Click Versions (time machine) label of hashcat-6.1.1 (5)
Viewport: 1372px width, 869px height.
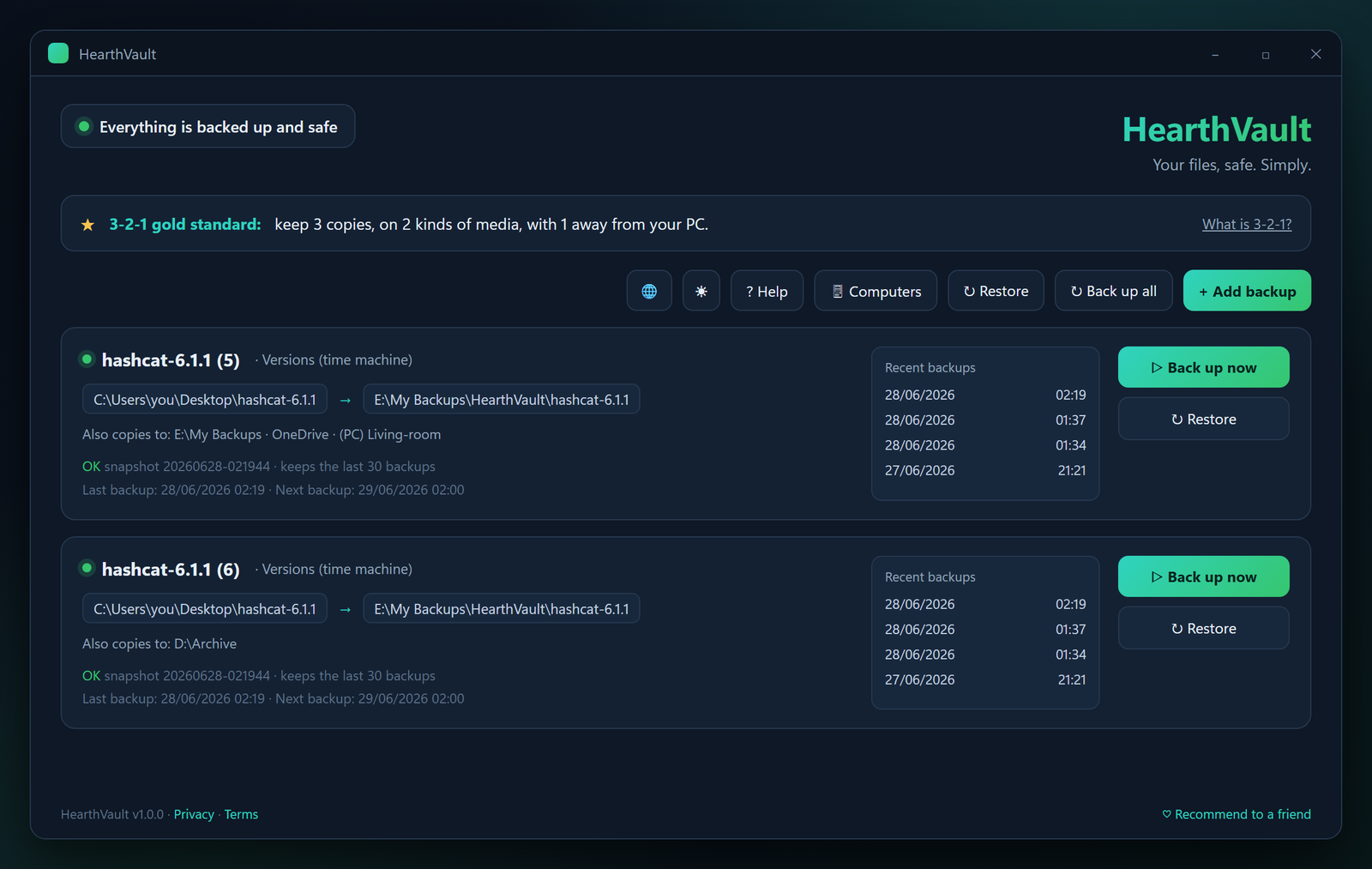click(334, 359)
